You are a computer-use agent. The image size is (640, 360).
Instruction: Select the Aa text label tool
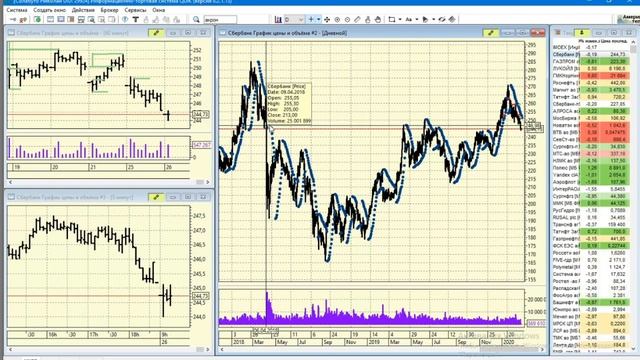(409, 20)
